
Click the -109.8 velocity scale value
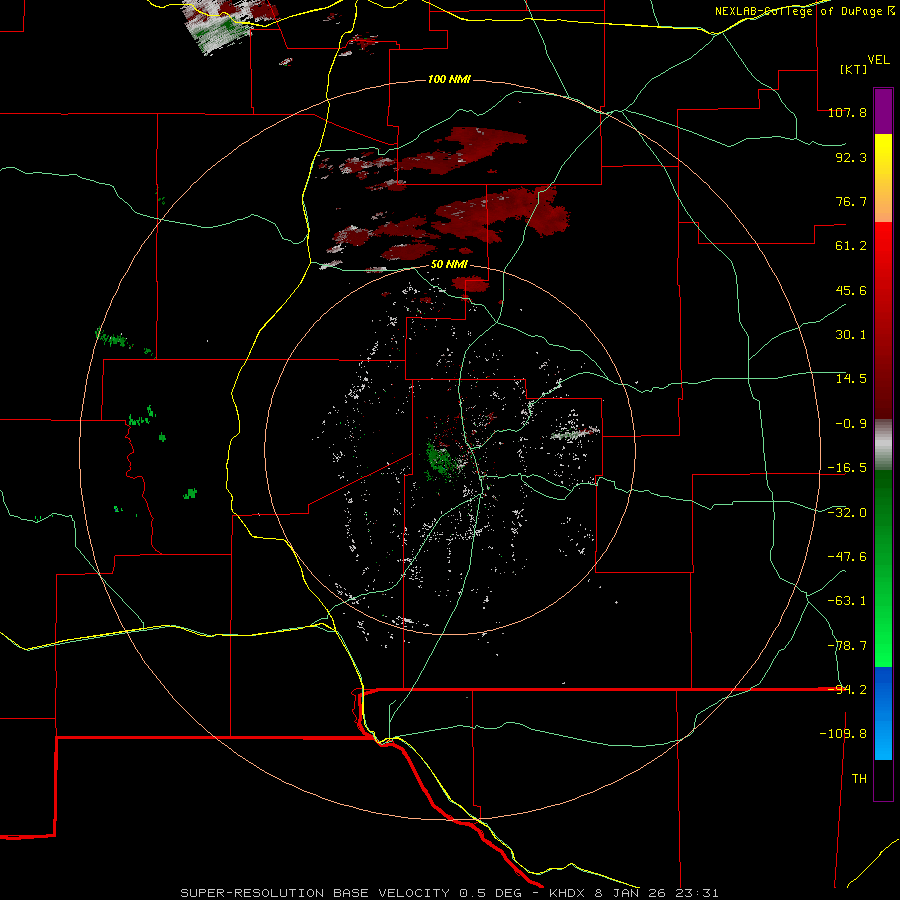pos(843,734)
